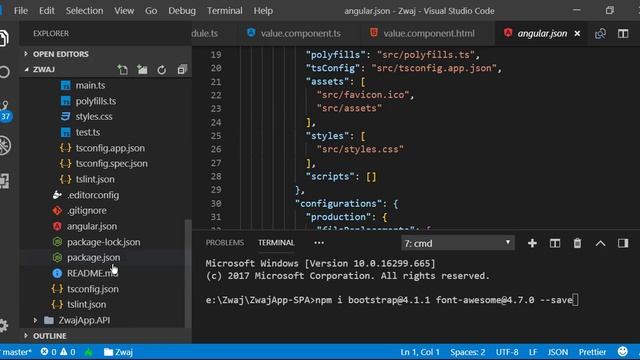Click UTF-8 encoding in status bar
The width and height of the screenshot is (640, 360).
tap(507, 352)
